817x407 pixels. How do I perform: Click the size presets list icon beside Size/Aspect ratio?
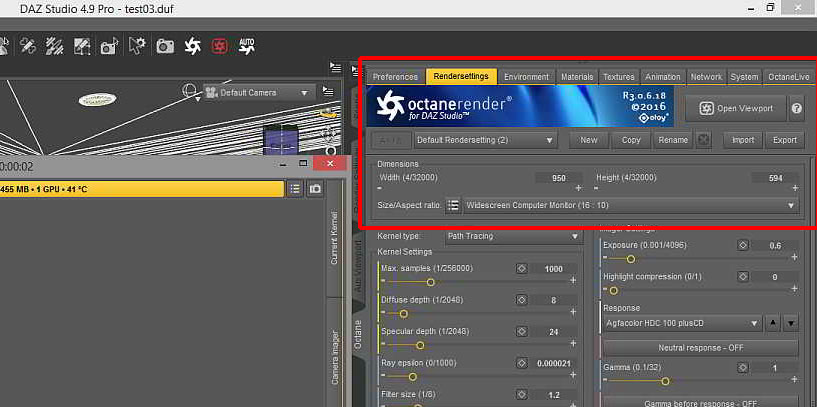453,205
